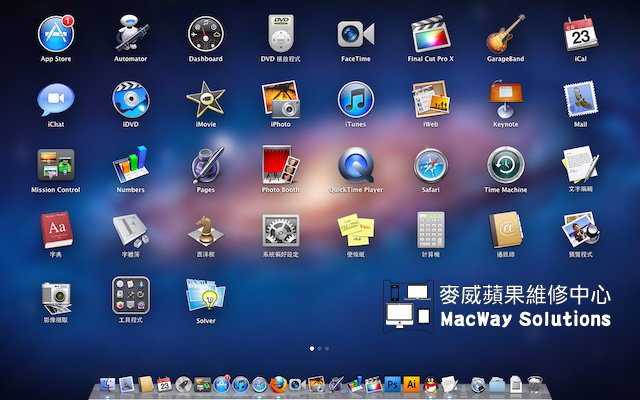
Task: Launch Safari from the Launchpad grid
Action: point(431,165)
